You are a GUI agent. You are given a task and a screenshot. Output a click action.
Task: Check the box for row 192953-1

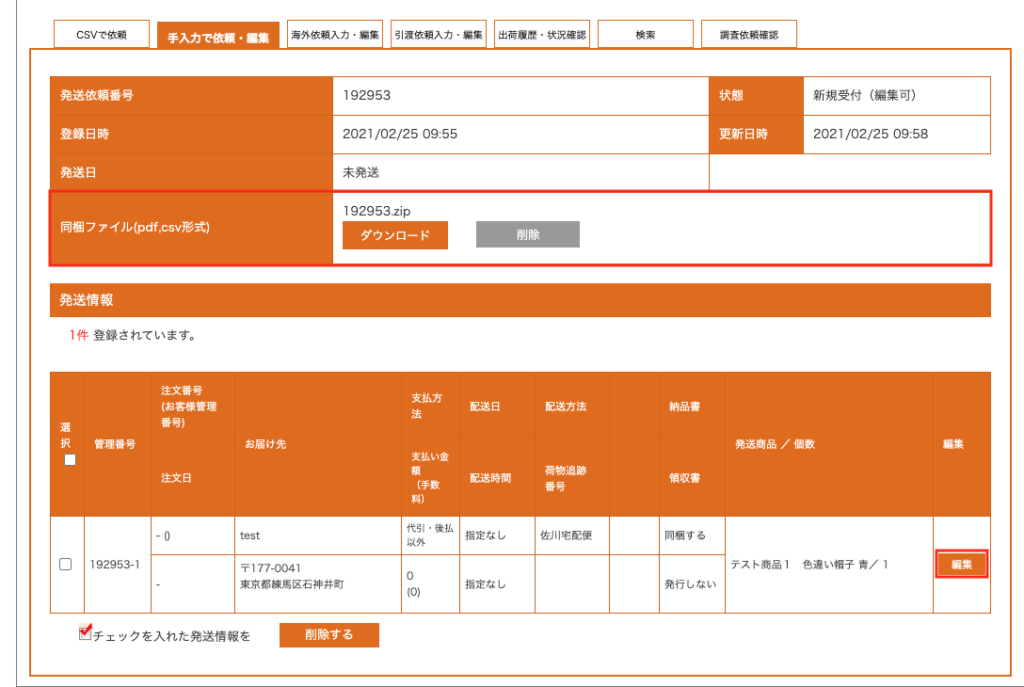pos(66,564)
